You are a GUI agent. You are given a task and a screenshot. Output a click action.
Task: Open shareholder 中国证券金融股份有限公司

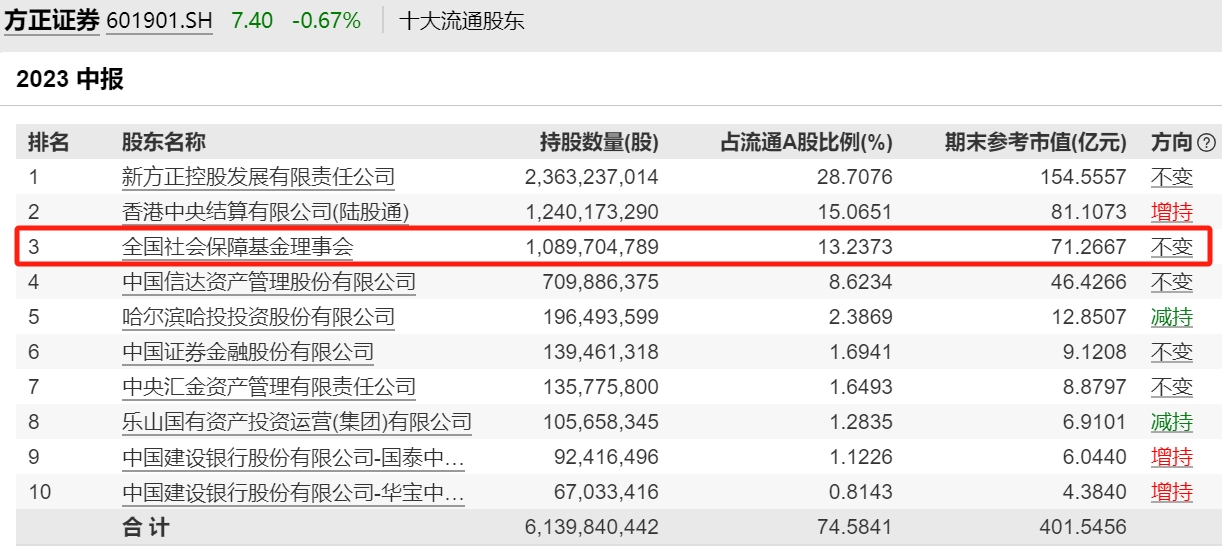point(248,352)
